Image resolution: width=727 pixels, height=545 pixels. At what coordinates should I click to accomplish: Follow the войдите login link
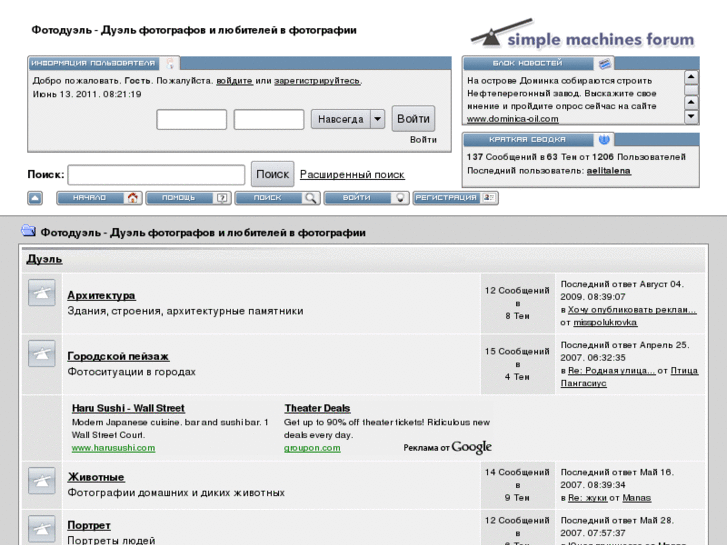pos(235,81)
